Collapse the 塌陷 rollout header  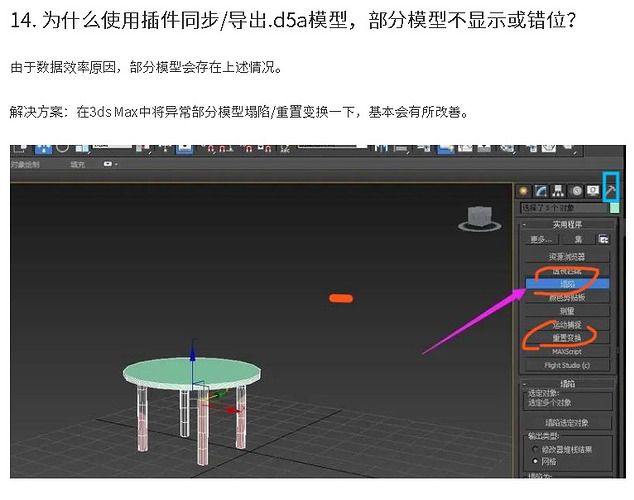[x=566, y=383]
